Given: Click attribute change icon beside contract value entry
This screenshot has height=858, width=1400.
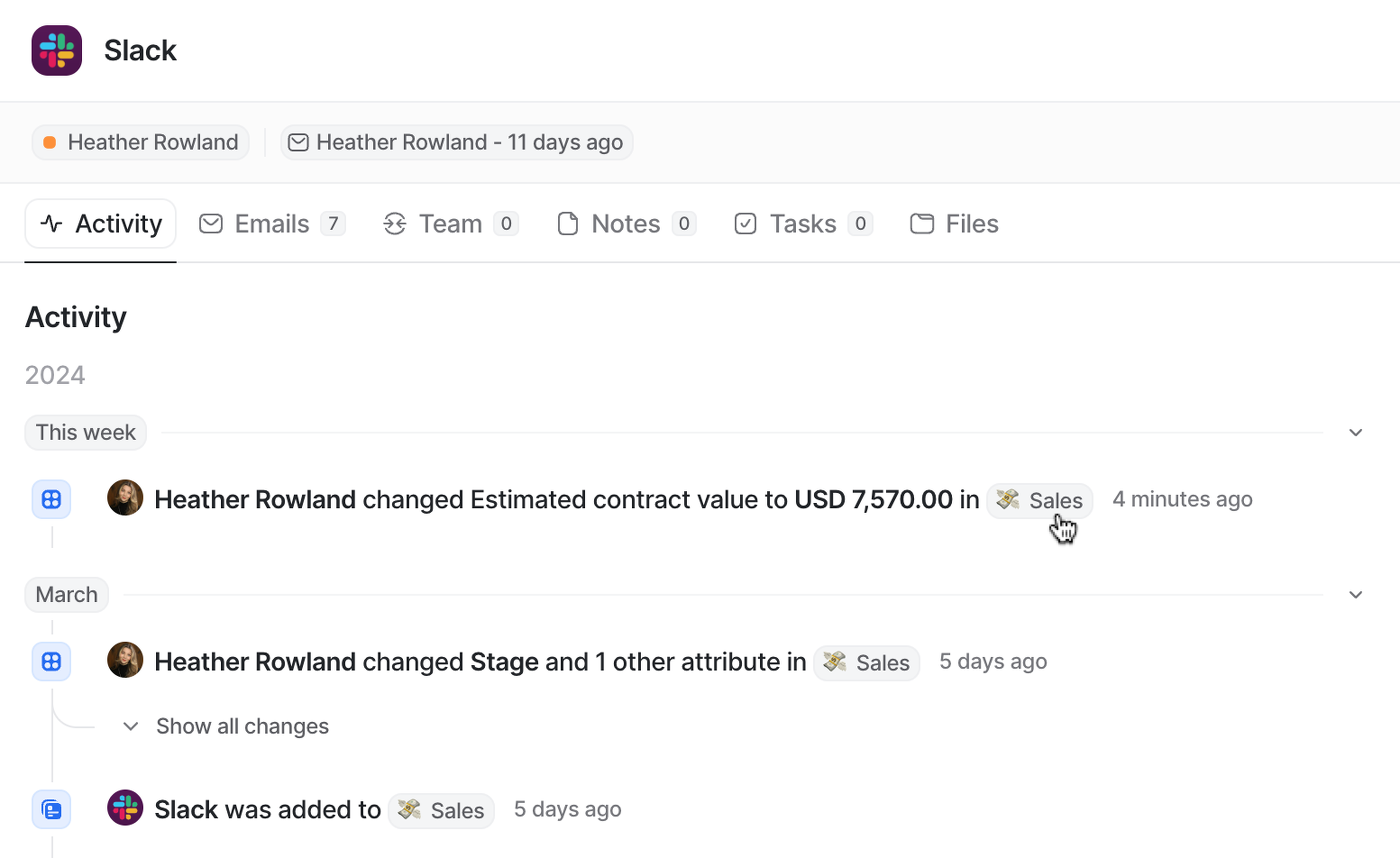Looking at the screenshot, I should coord(51,499).
